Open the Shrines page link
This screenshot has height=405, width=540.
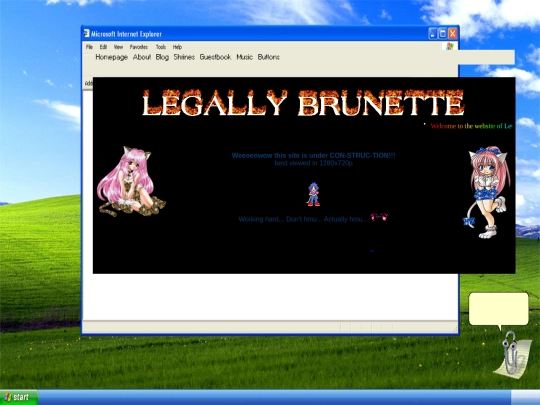click(x=184, y=57)
